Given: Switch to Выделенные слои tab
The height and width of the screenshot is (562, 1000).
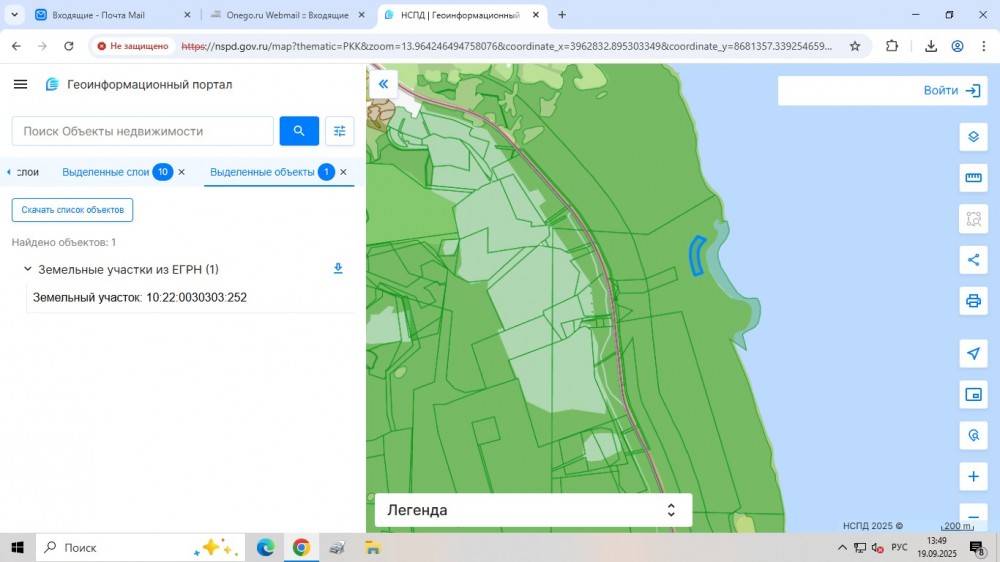Looking at the screenshot, I should tap(105, 172).
